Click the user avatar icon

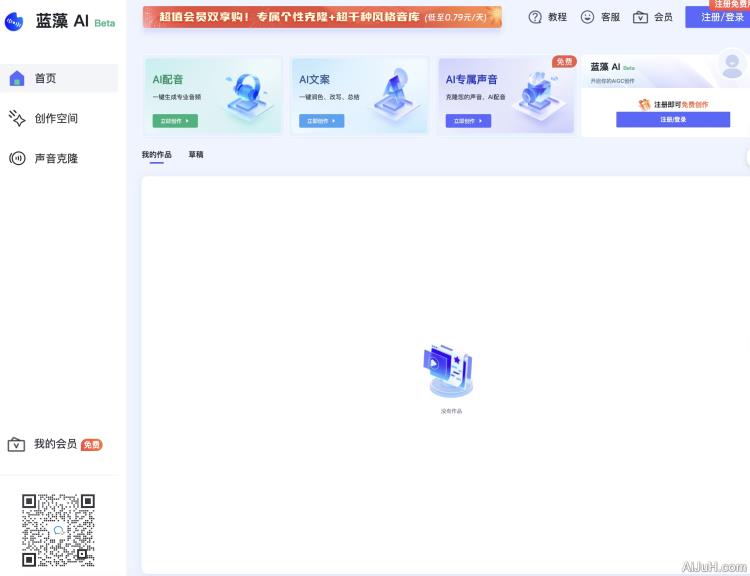733,68
